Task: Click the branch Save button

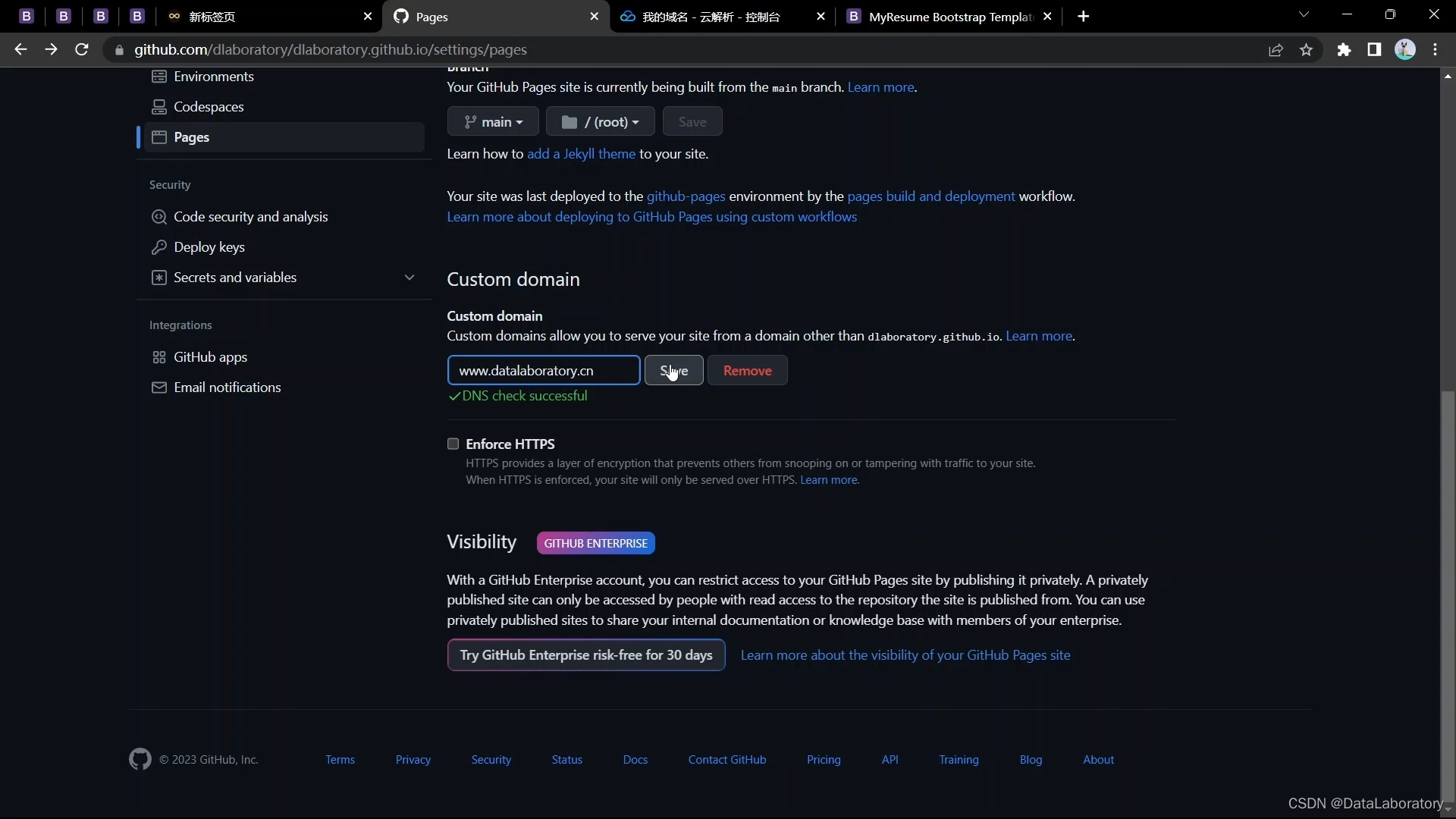Action: pyautogui.click(x=692, y=122)
